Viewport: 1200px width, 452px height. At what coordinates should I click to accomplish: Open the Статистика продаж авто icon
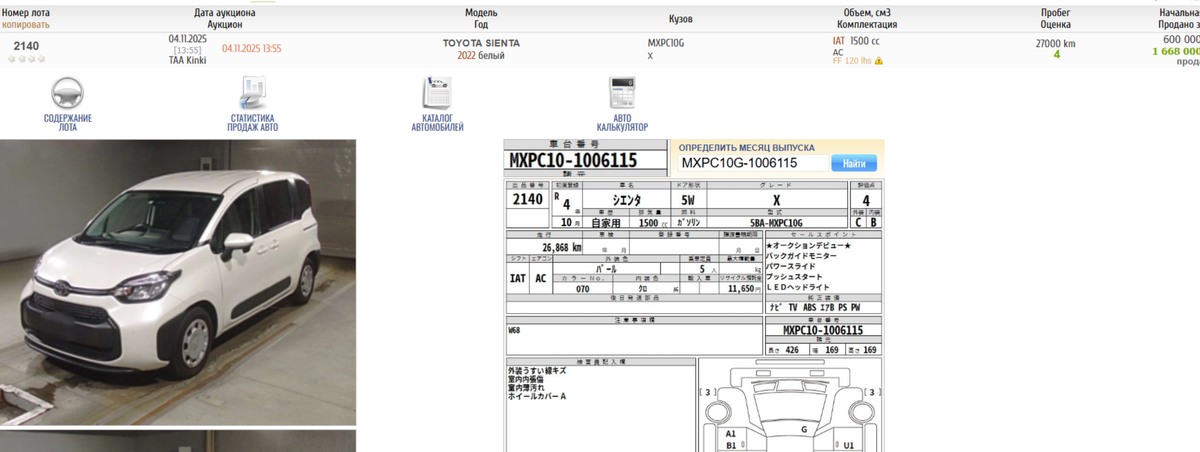pos(253,93)
